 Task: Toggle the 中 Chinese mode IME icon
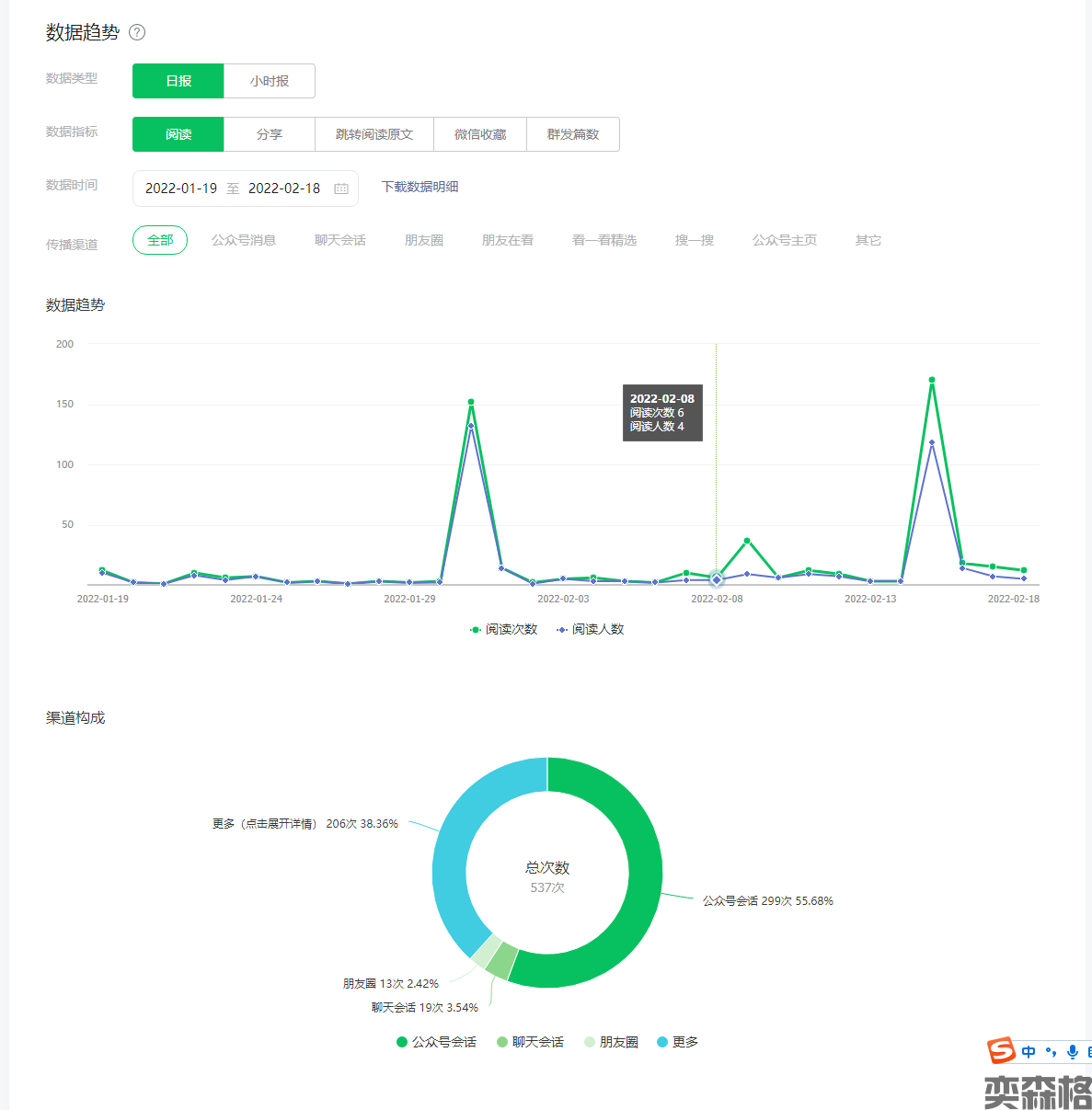pos(1029,1051)
